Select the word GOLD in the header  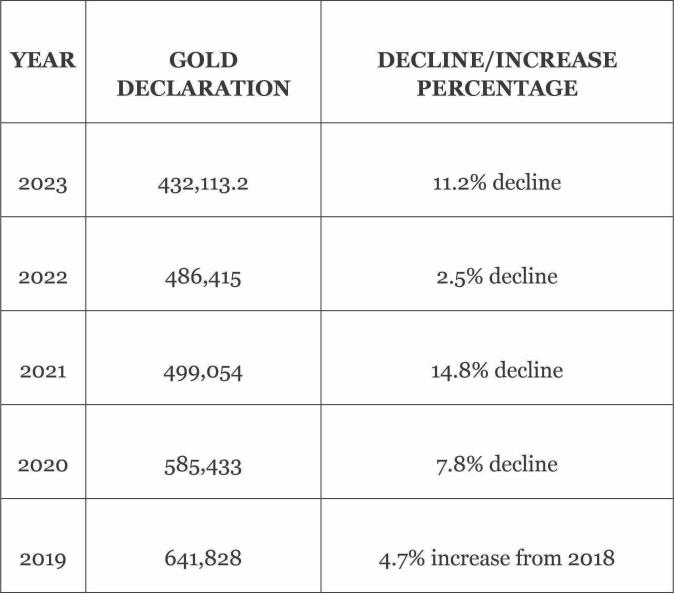[203, 60]
